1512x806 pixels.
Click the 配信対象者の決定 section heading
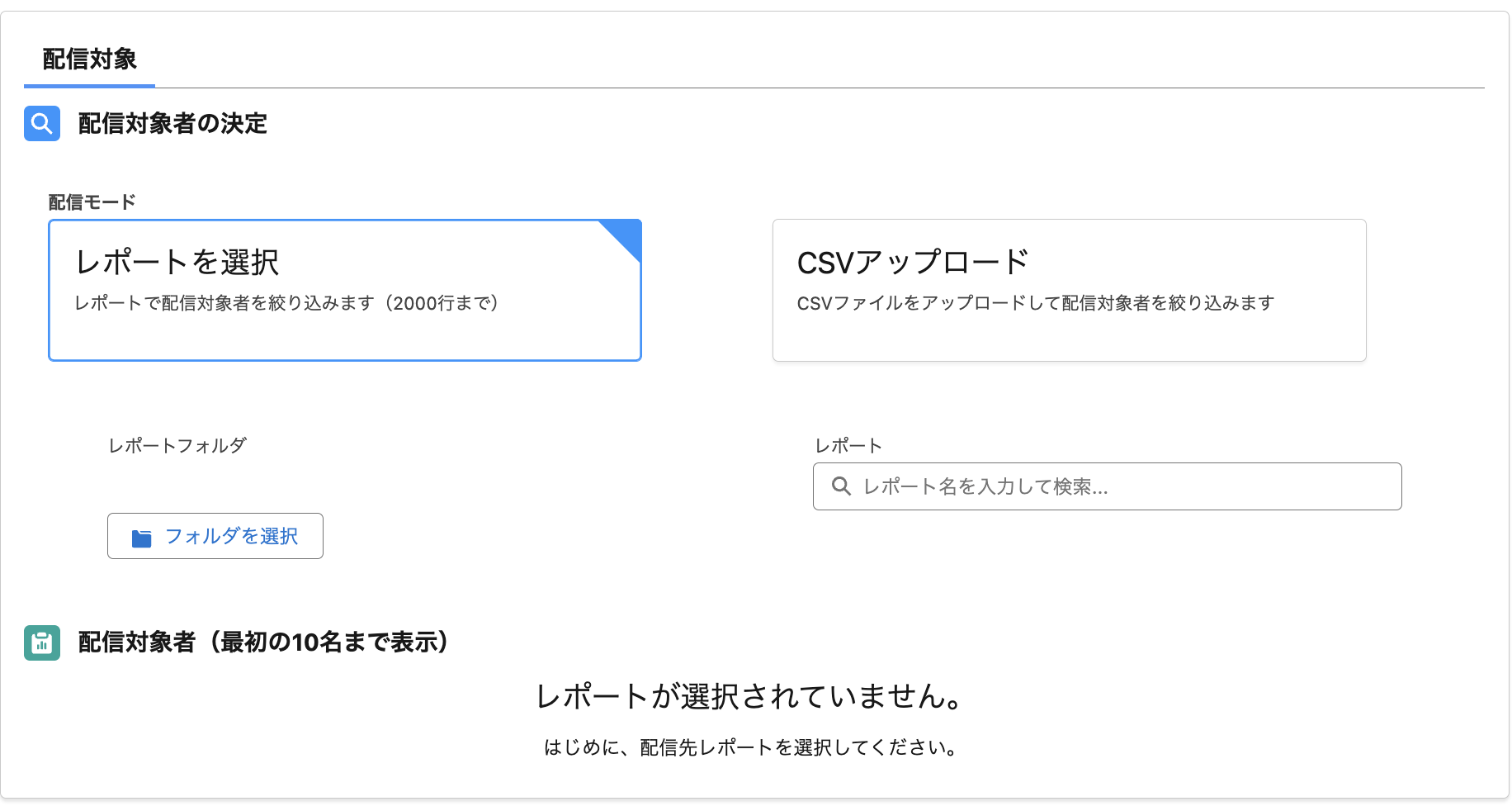point(172,124)
